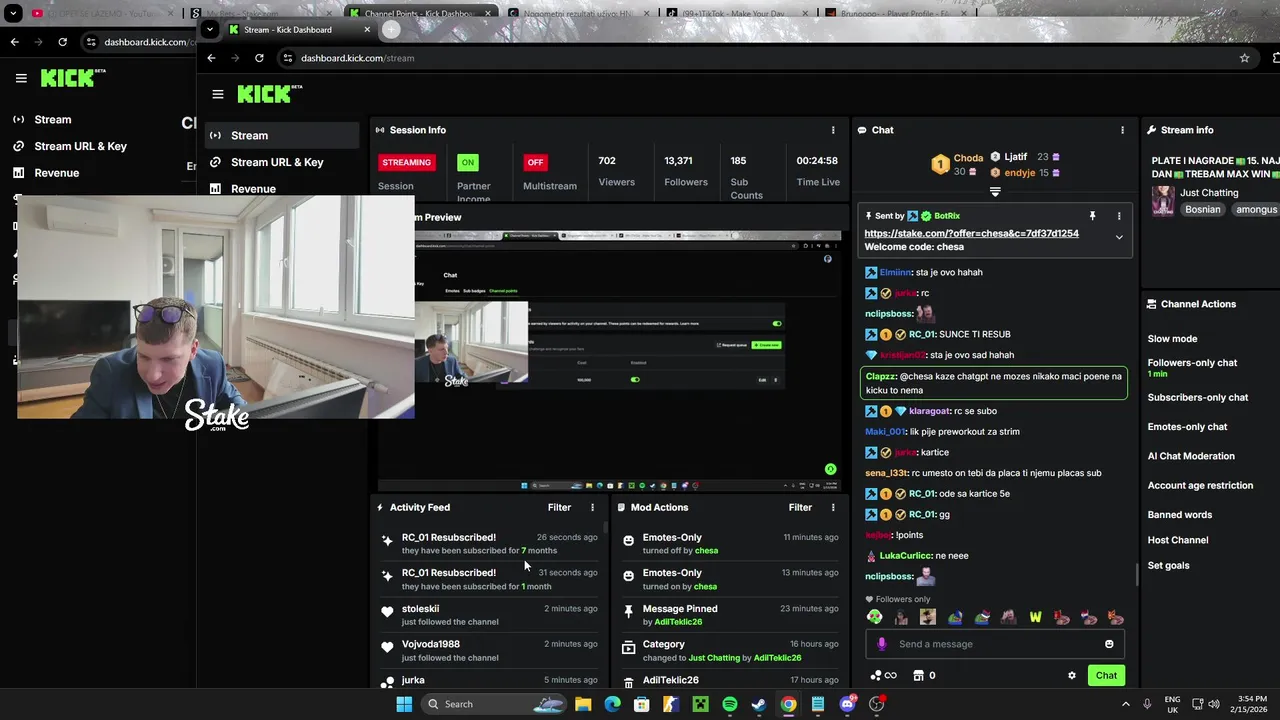Image resolution: width=1280 pixels, height=720 pixels.
Task: Open Banned words channel action
Action: coord(1179,515)
